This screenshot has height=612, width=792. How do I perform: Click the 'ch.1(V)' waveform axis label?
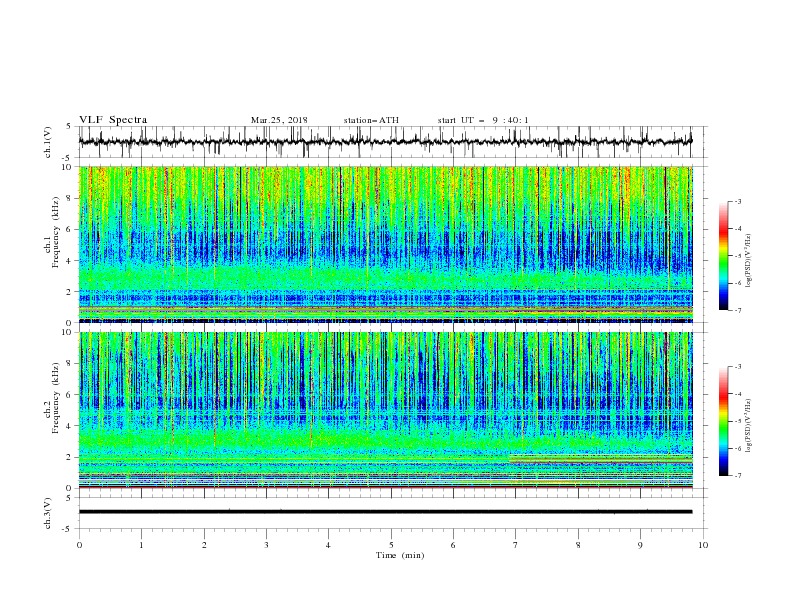tap(48, 142)
